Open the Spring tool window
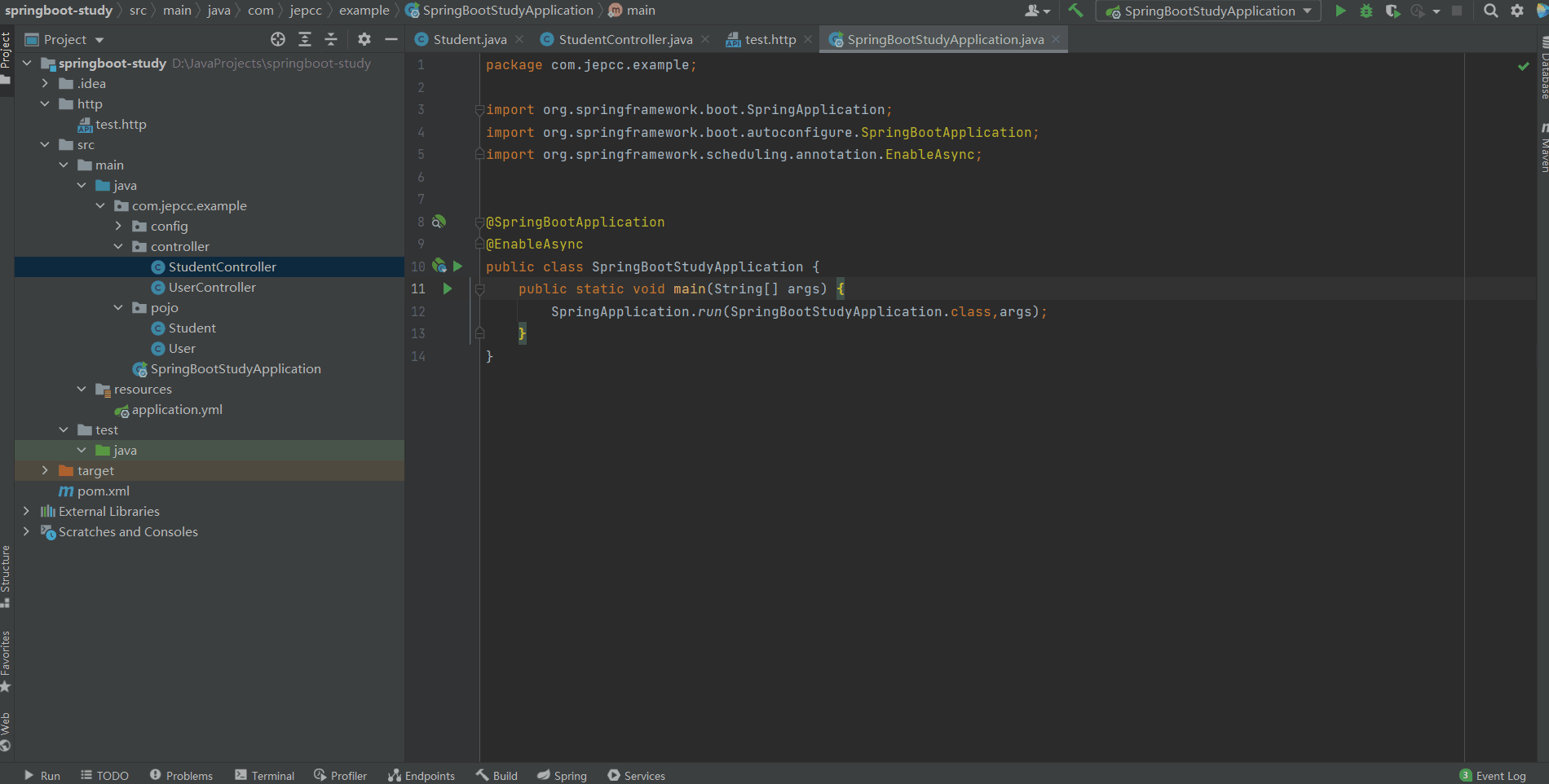Viewport: 1549px width, 784px height. 562,776
